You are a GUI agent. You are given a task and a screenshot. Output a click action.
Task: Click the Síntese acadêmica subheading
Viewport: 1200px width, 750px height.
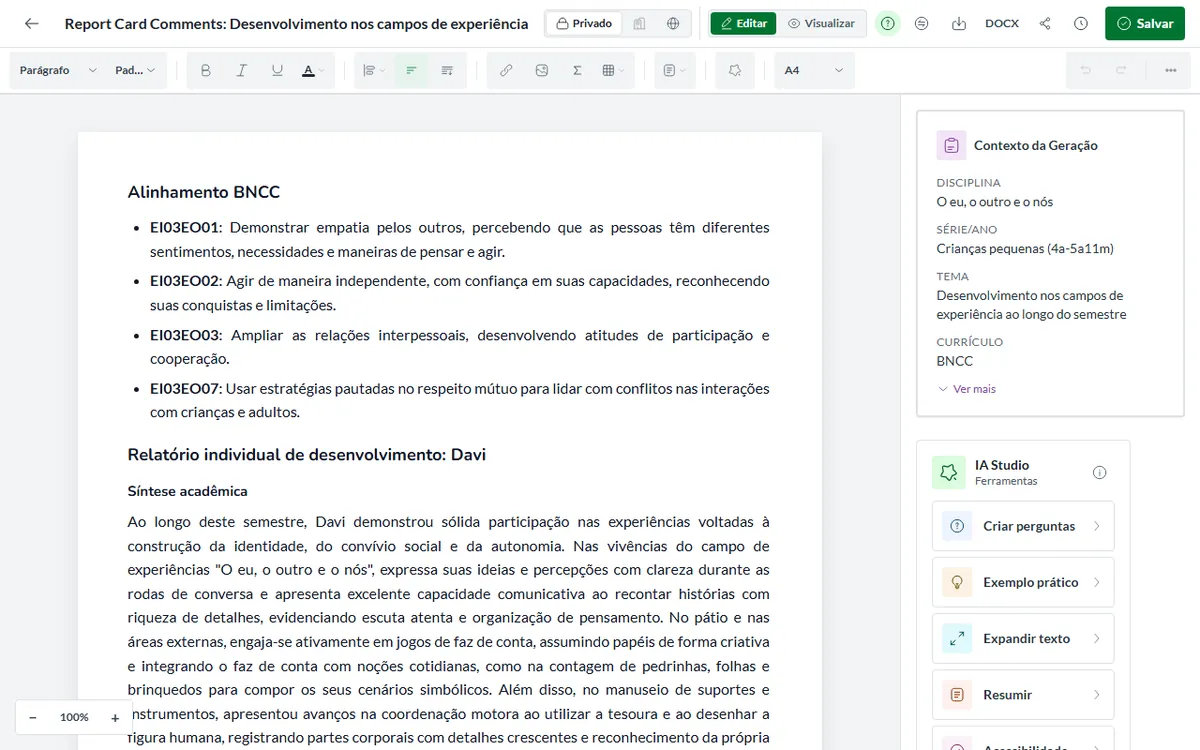[x=188, y=491]
